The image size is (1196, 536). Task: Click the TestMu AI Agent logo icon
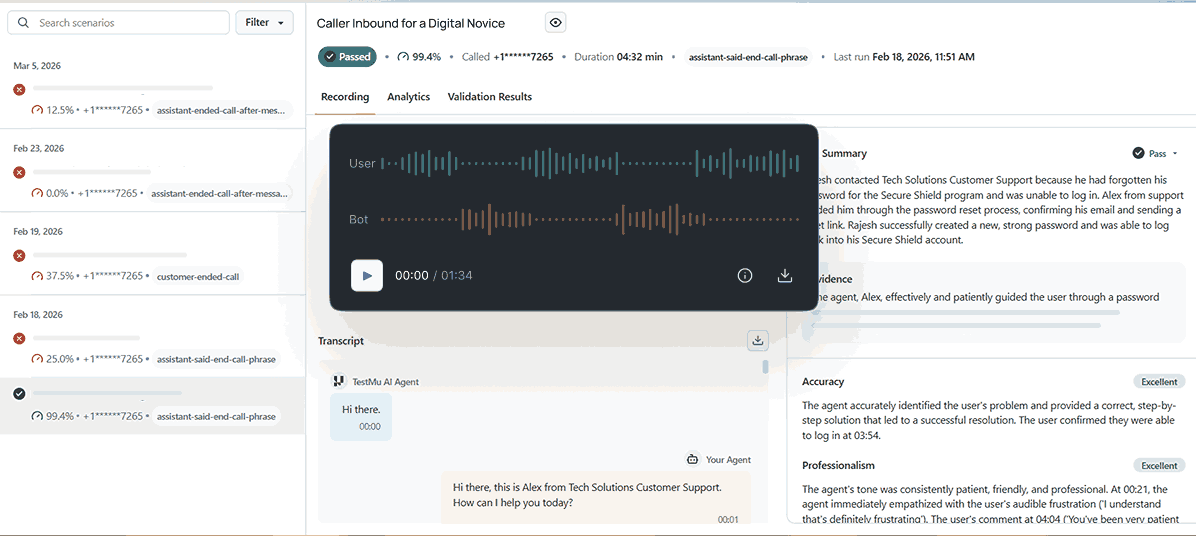339,381
